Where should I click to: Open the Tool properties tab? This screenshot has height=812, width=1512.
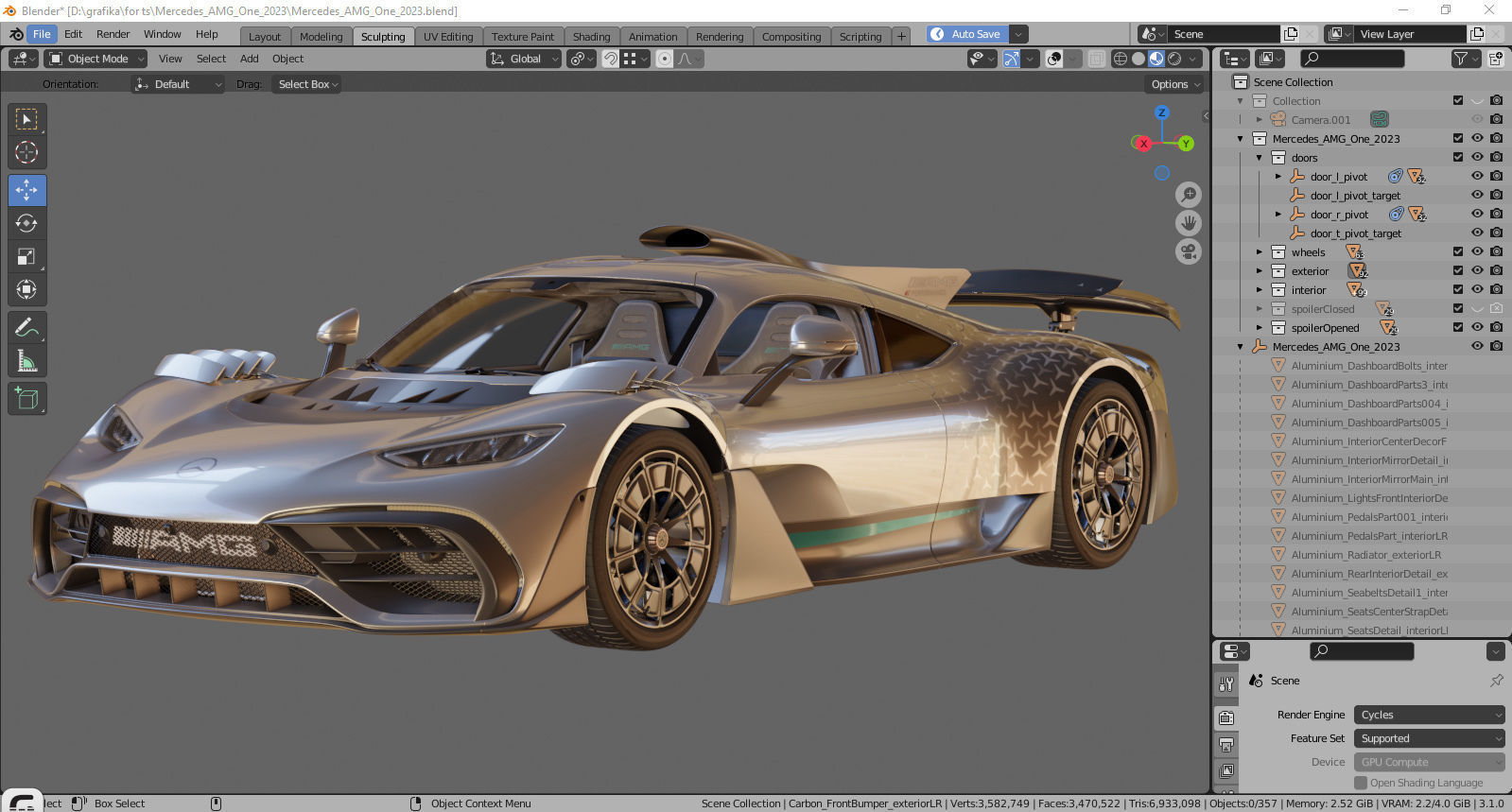click(x=1226, y=683)
